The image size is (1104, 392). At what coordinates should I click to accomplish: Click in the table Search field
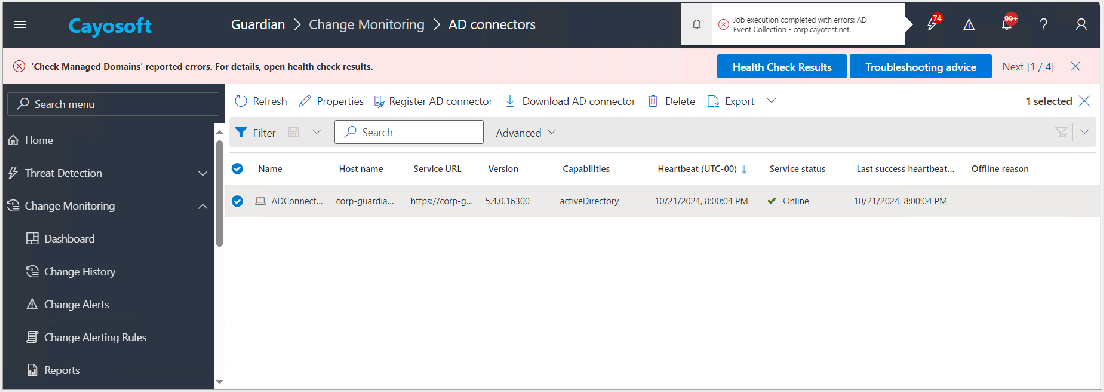[x=409, y=132]
